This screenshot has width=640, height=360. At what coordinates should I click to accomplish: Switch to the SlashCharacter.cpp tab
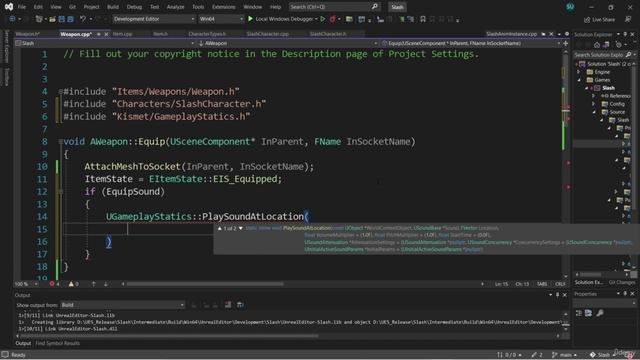[267, 34]
